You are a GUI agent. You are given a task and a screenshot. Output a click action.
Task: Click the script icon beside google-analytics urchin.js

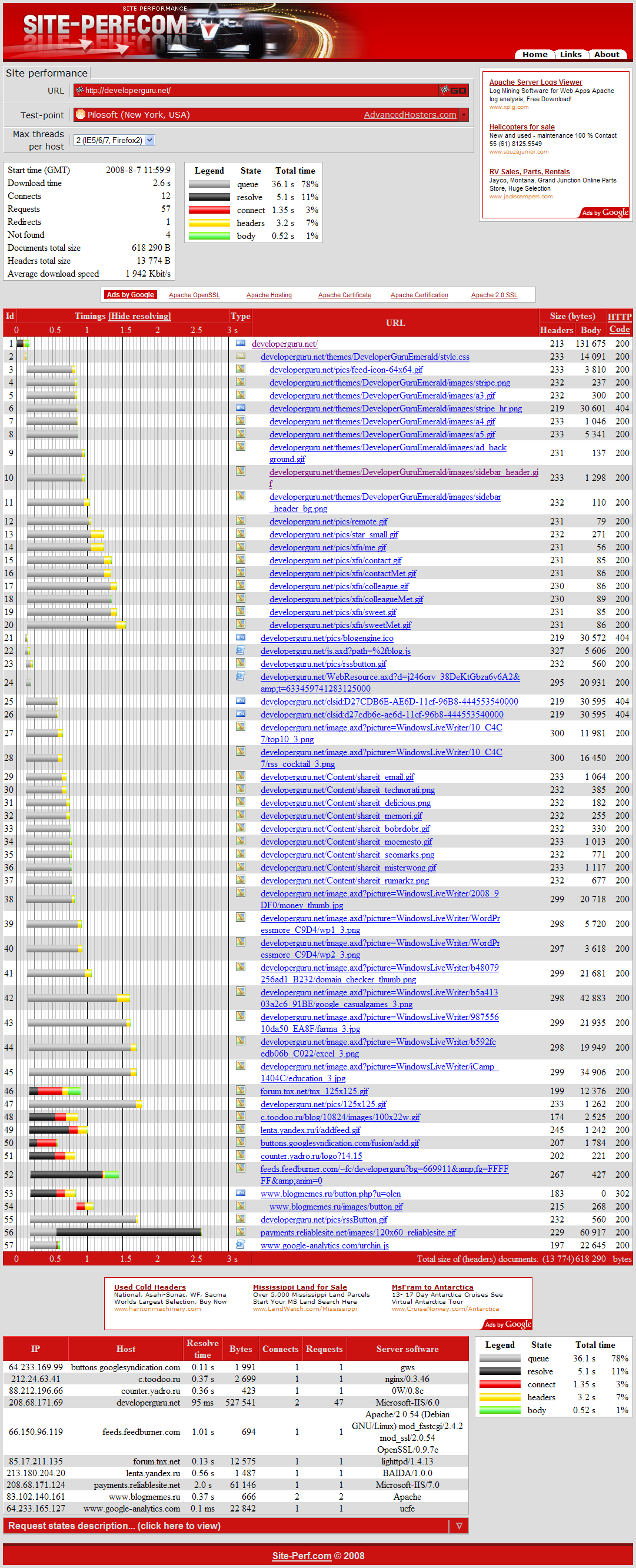tap(241, 1245)
